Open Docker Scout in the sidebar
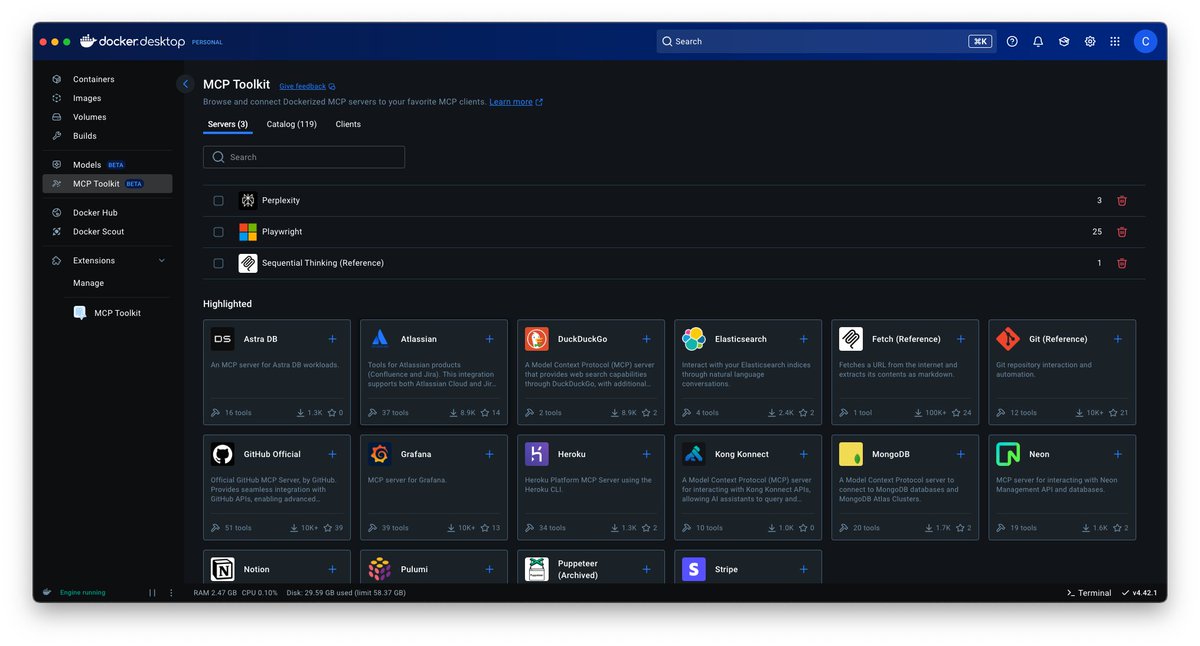The width and height of the screenshot is (1200, 646). (x=107, y=232)
